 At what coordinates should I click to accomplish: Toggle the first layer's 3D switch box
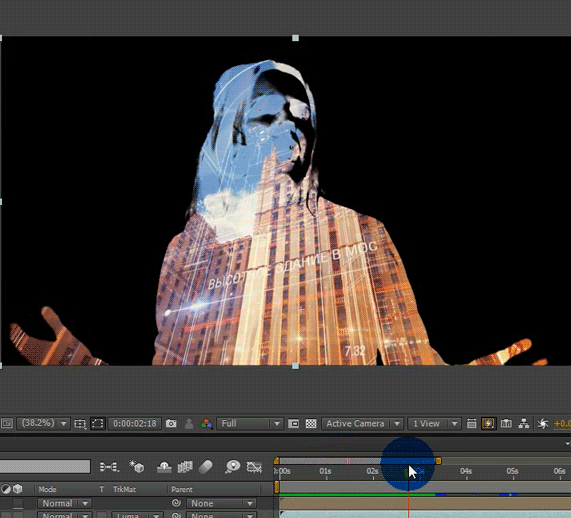pyautogui.click(x=18, y=503)
